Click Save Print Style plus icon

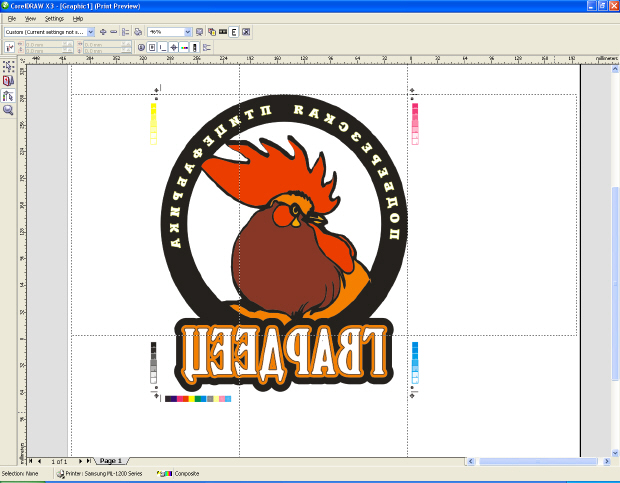[x=103, y=32]
